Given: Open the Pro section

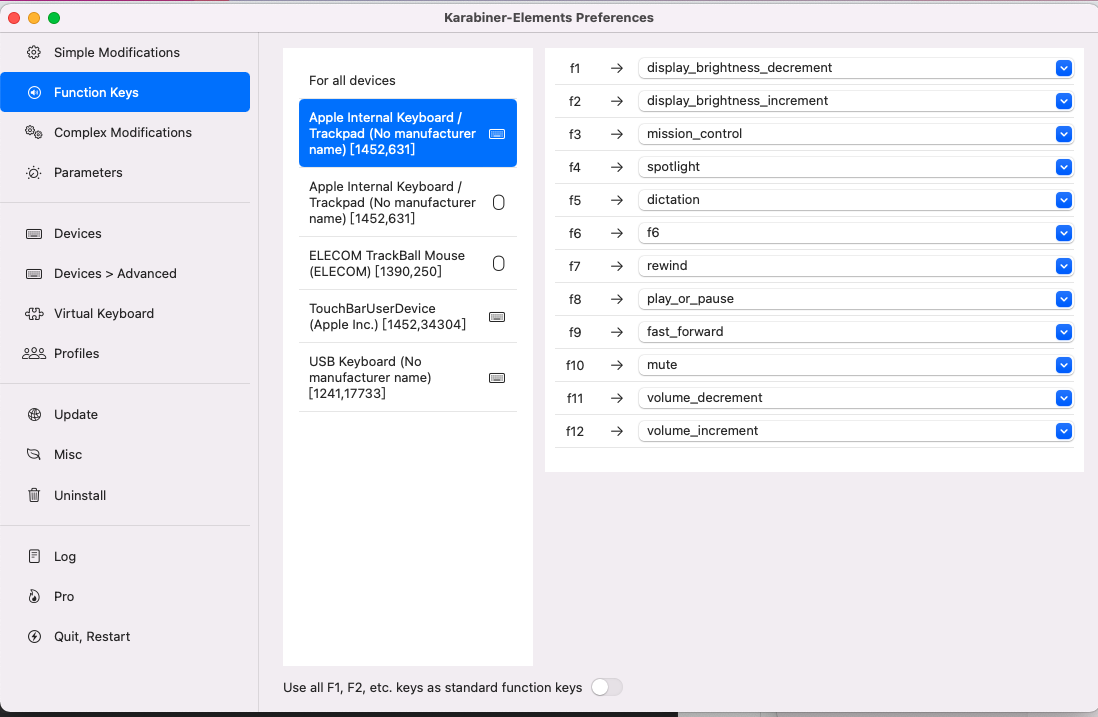Looking at the screenshot, I should tap(125, 597).
